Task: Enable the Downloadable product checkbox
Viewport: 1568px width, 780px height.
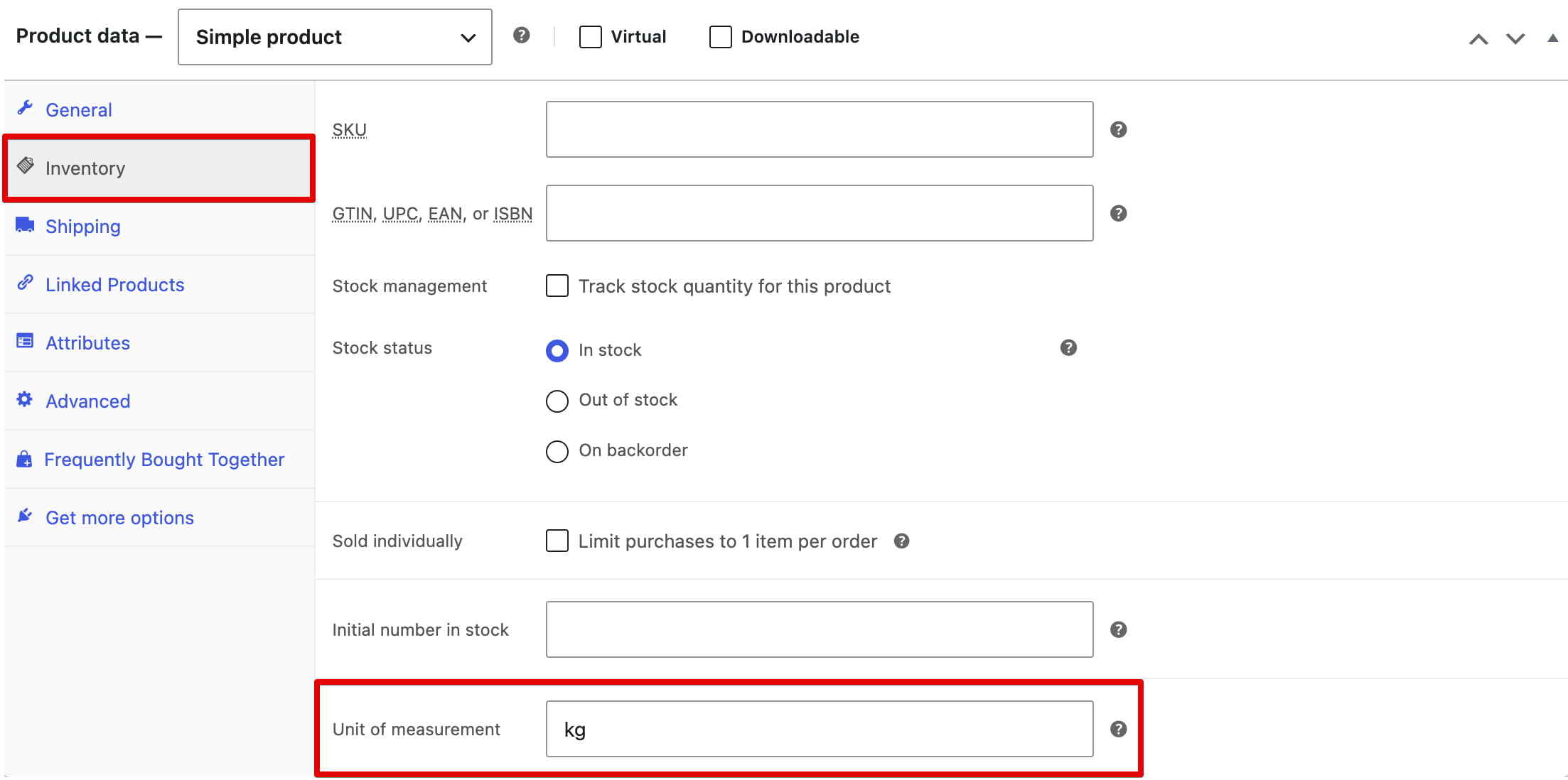Action: [x=721, y=37]
